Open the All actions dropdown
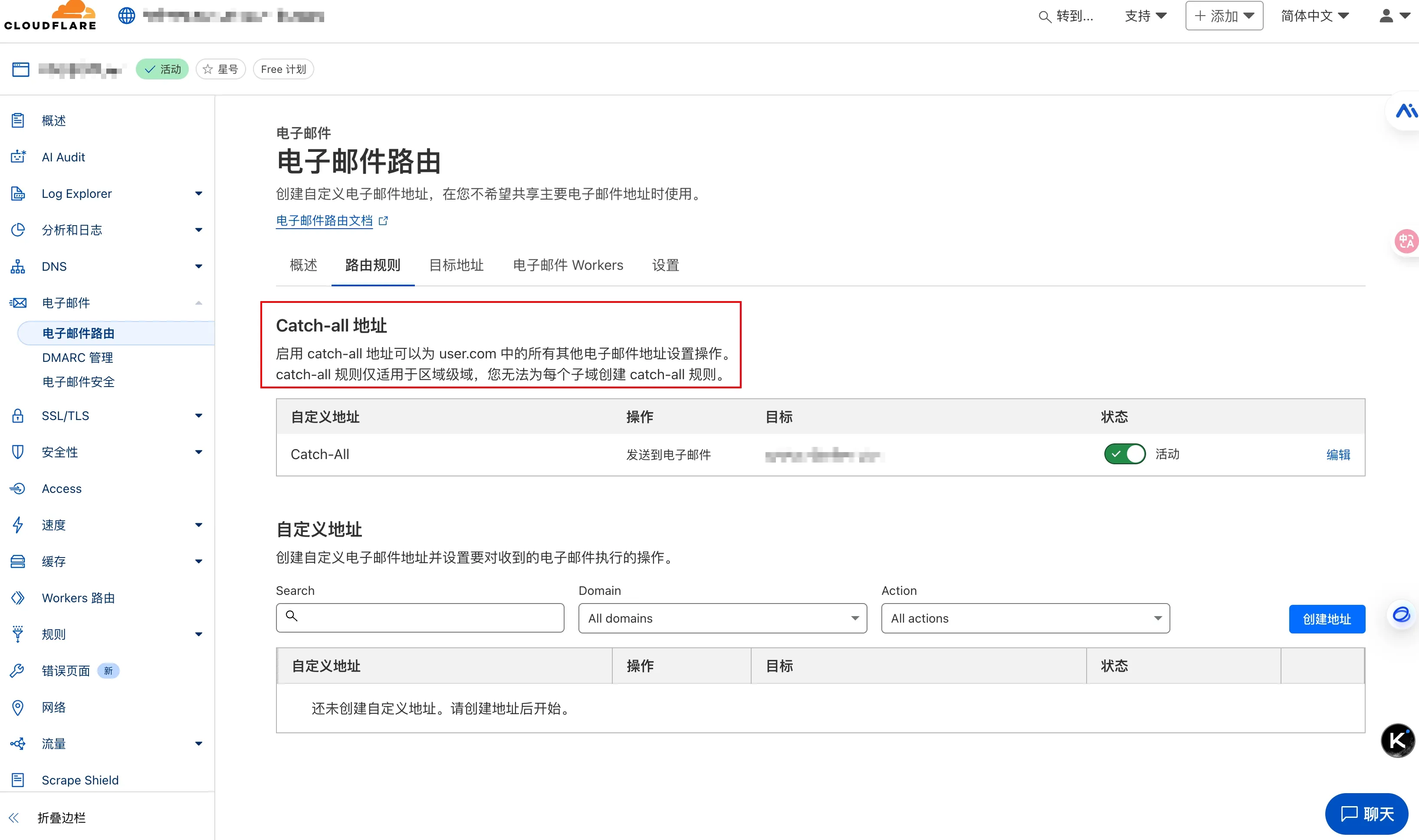This screenshot has height=840, width=1419. 1025,618
